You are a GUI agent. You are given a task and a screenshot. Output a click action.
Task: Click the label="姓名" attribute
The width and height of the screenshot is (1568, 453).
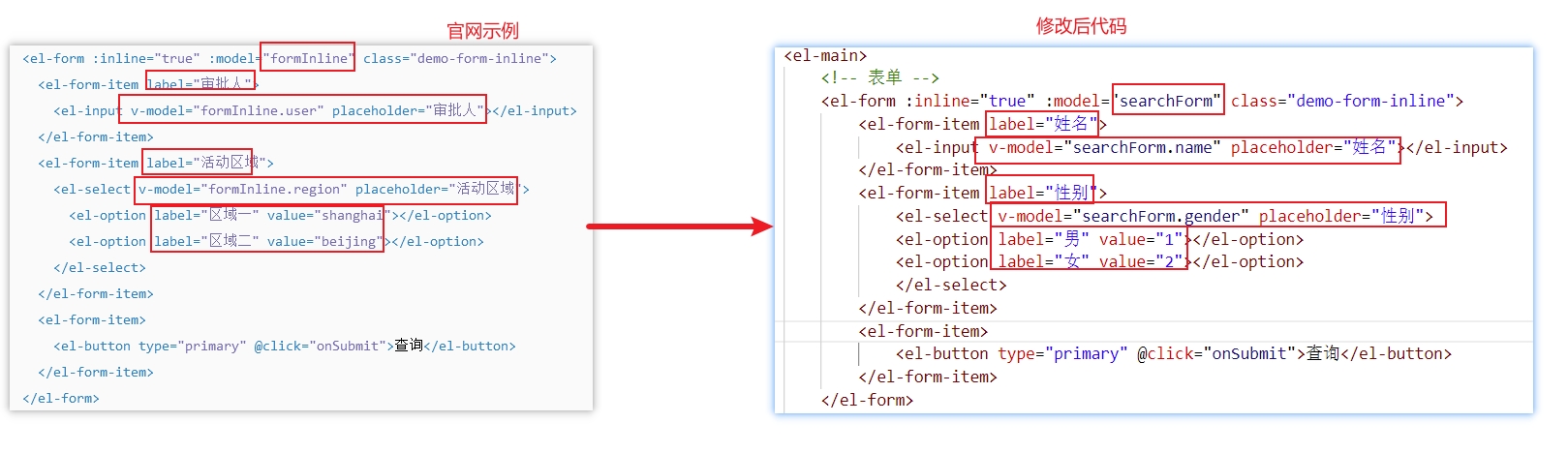tap(1042, 124)
